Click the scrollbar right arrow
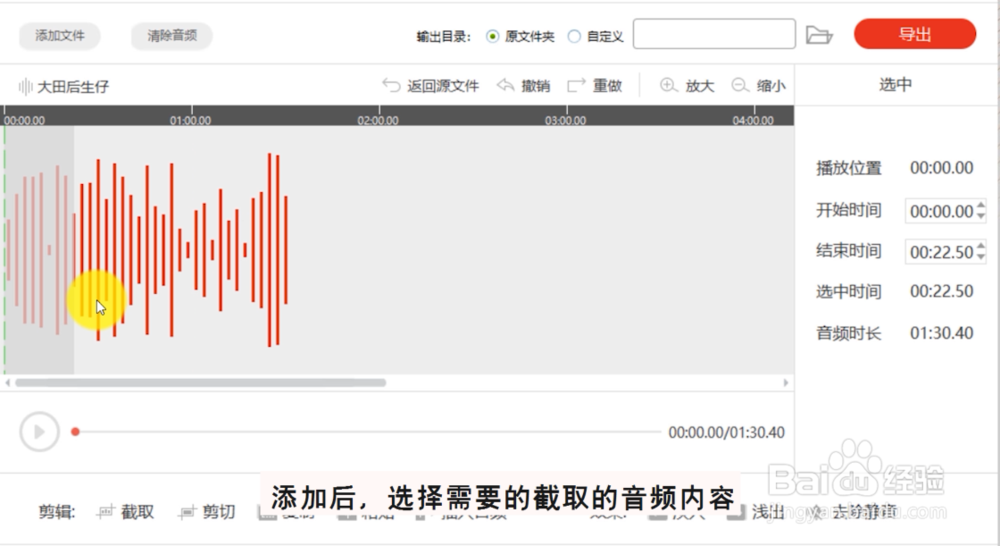Viewport: 1000px width, 546px height. click(786, 383)
